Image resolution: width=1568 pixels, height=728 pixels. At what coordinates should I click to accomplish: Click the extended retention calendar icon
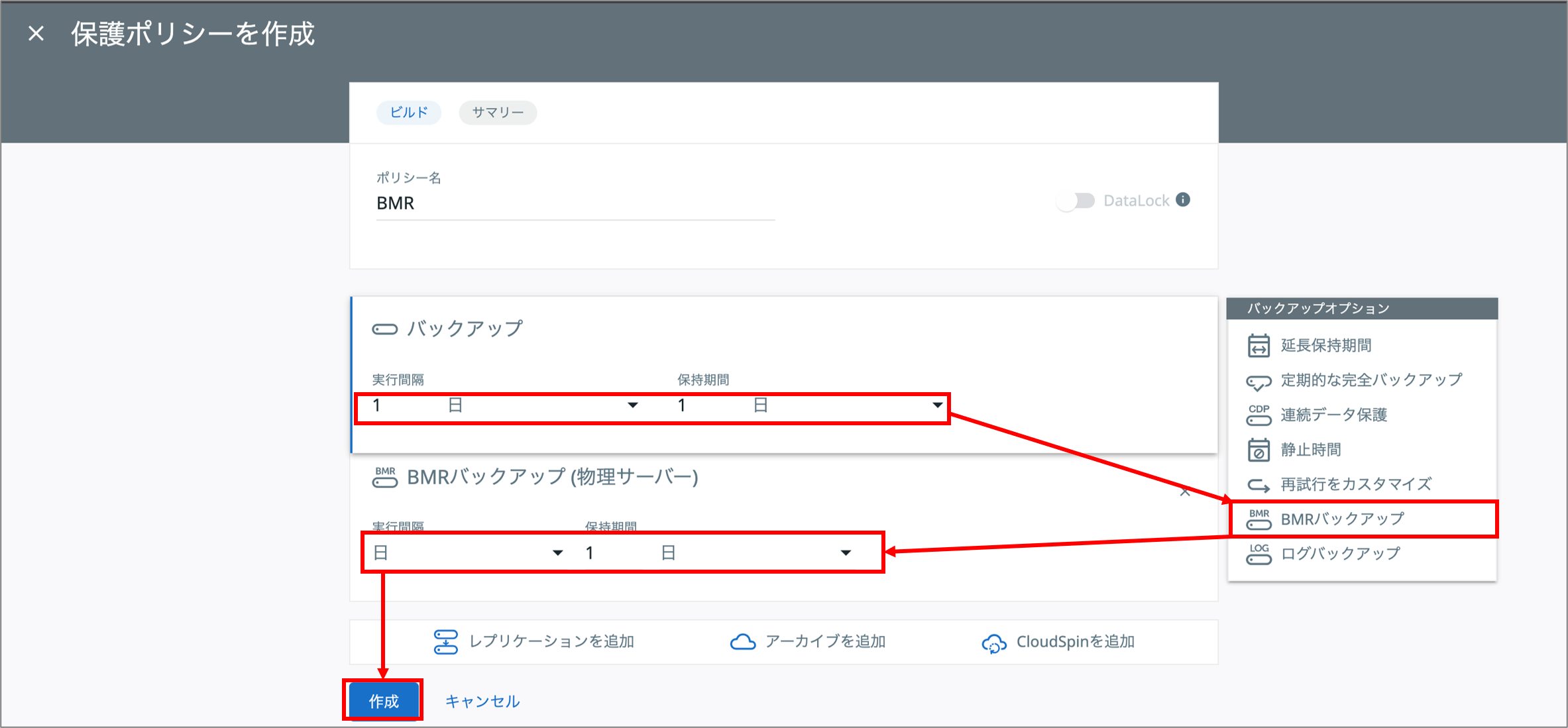pos(1258,345)
